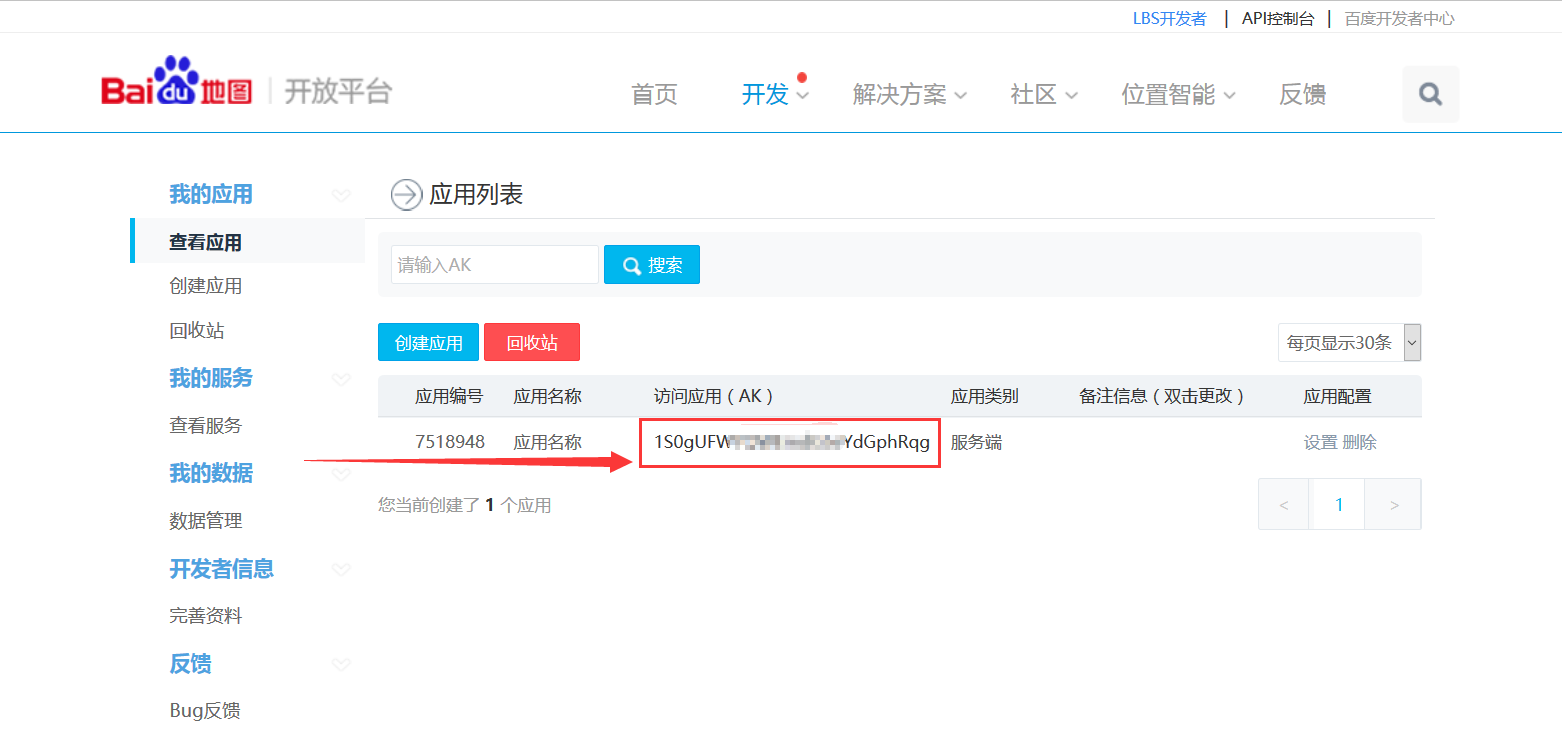1562x750 pixels.
Task: Click the blue 搜索 button
Action: click(652, 265)
